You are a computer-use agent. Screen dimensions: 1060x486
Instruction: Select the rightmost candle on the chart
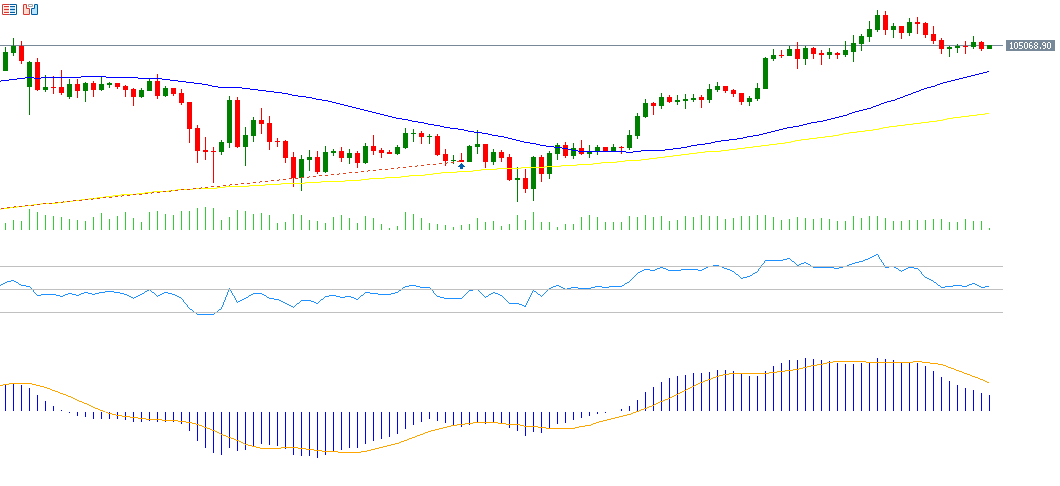coord(989,46)
